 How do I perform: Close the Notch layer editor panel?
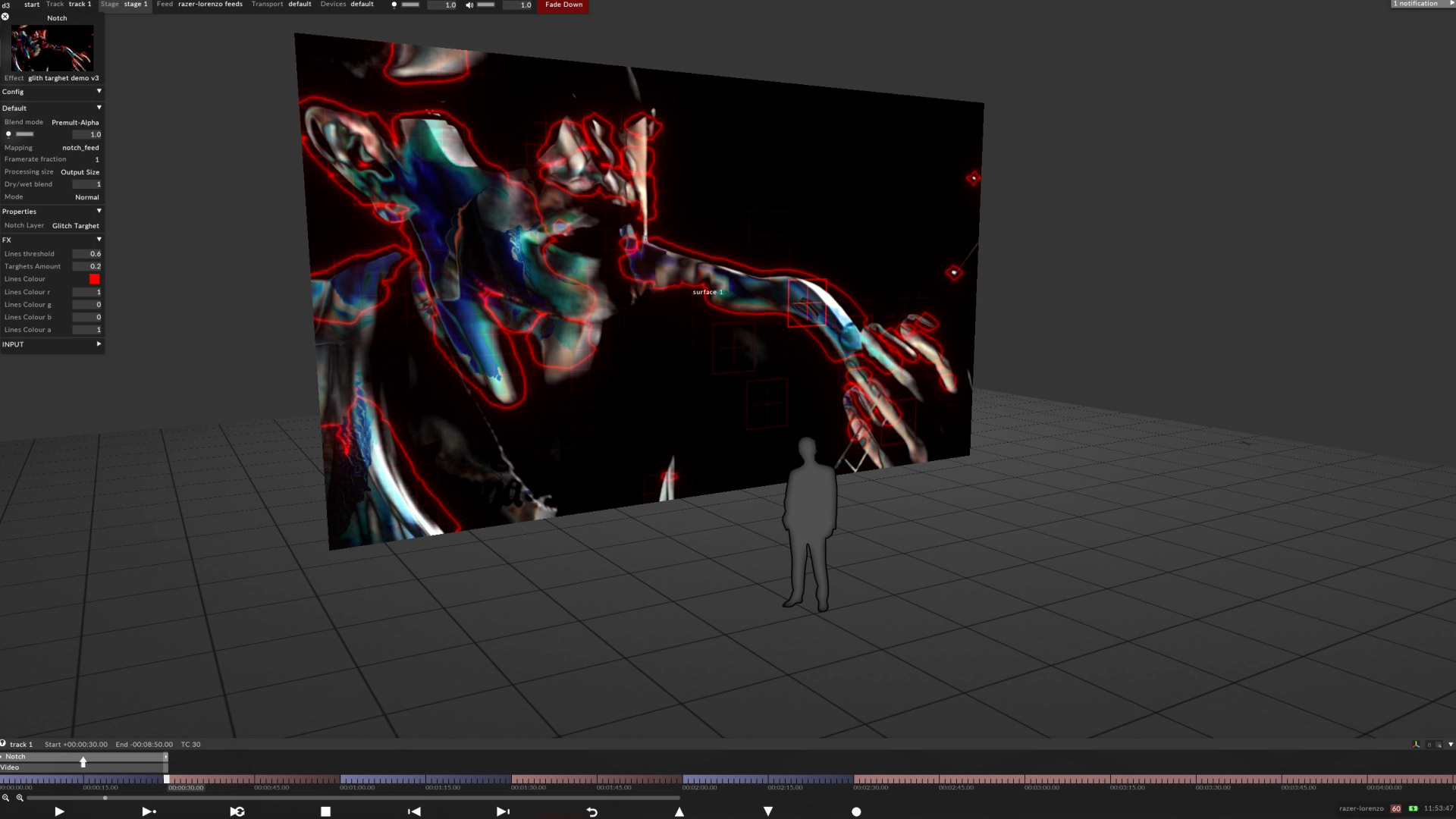[x=5, y=17]
